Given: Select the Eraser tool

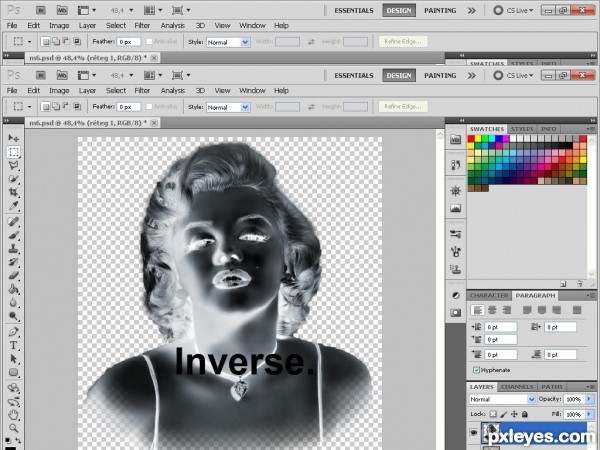Looking at the screenshot, I should click(x=14, y=276).
